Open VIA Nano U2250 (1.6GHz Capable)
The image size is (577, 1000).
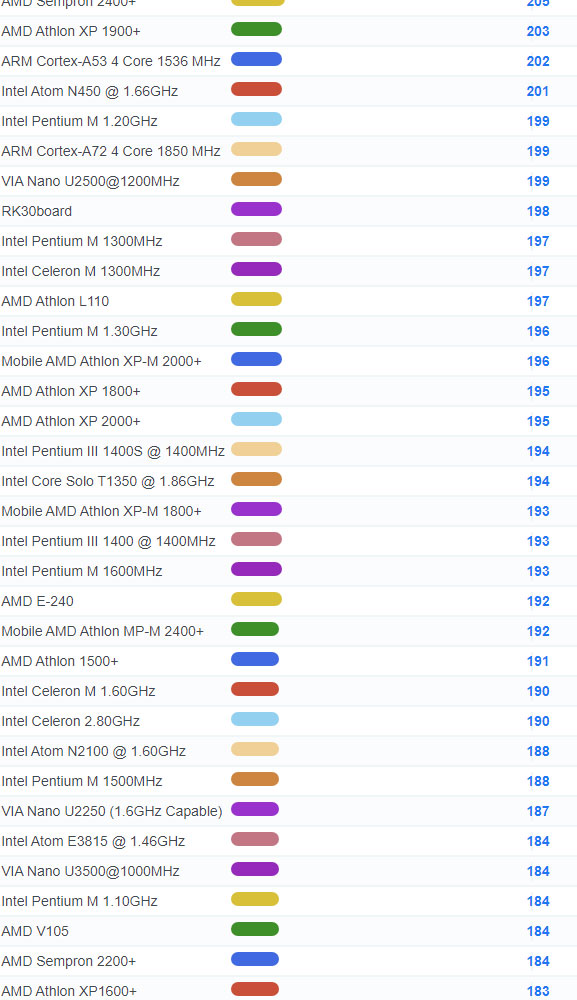tap(112, 811)
